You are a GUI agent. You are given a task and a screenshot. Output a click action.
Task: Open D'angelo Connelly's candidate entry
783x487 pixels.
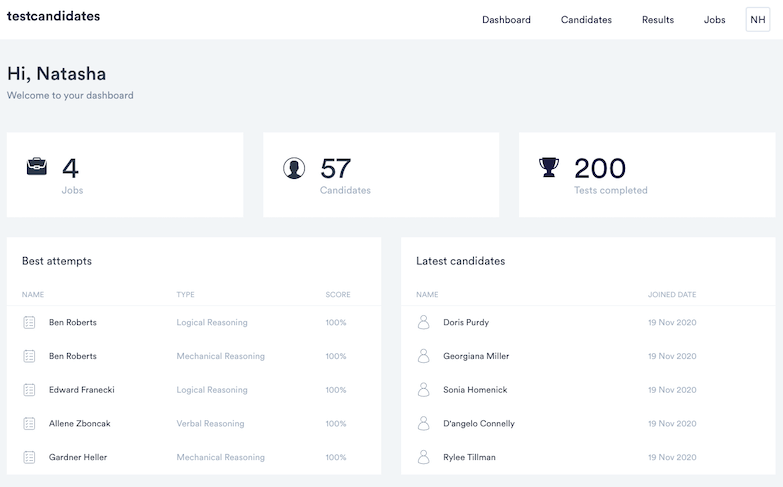(478, 424)
